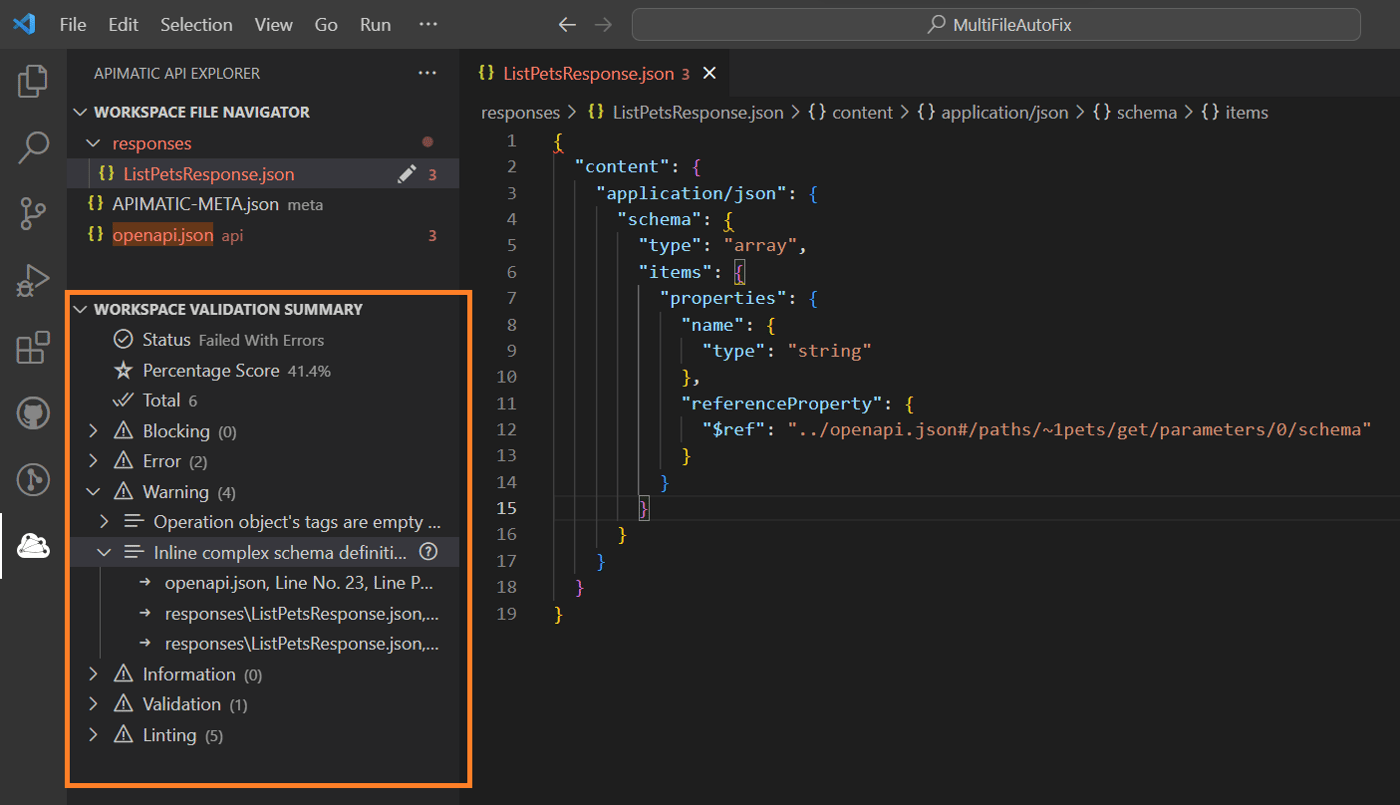
Task: Open the Source Control view
Action: point(33,214)
